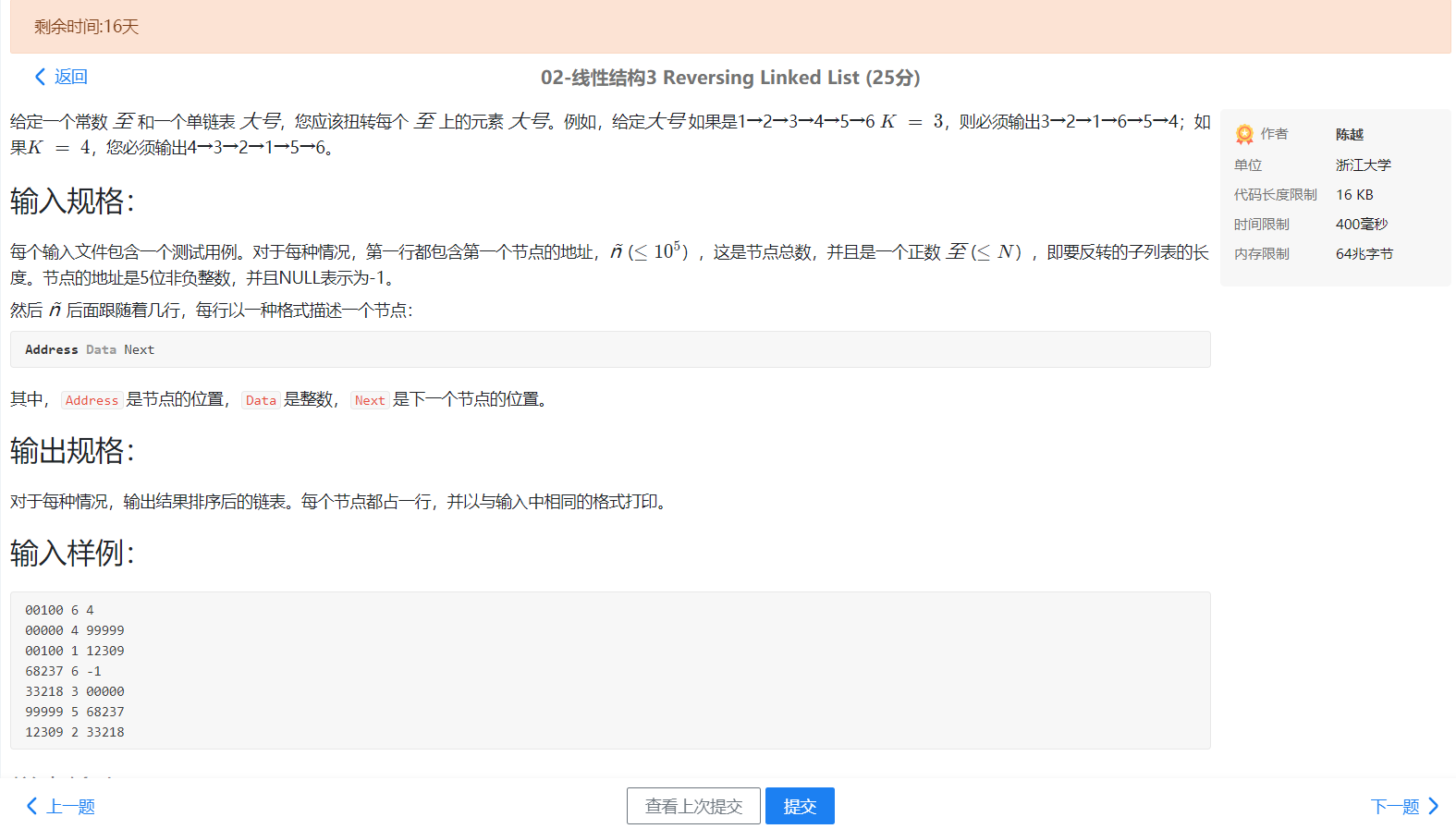Click the back chevron icon beside 返回

(40, 77)
